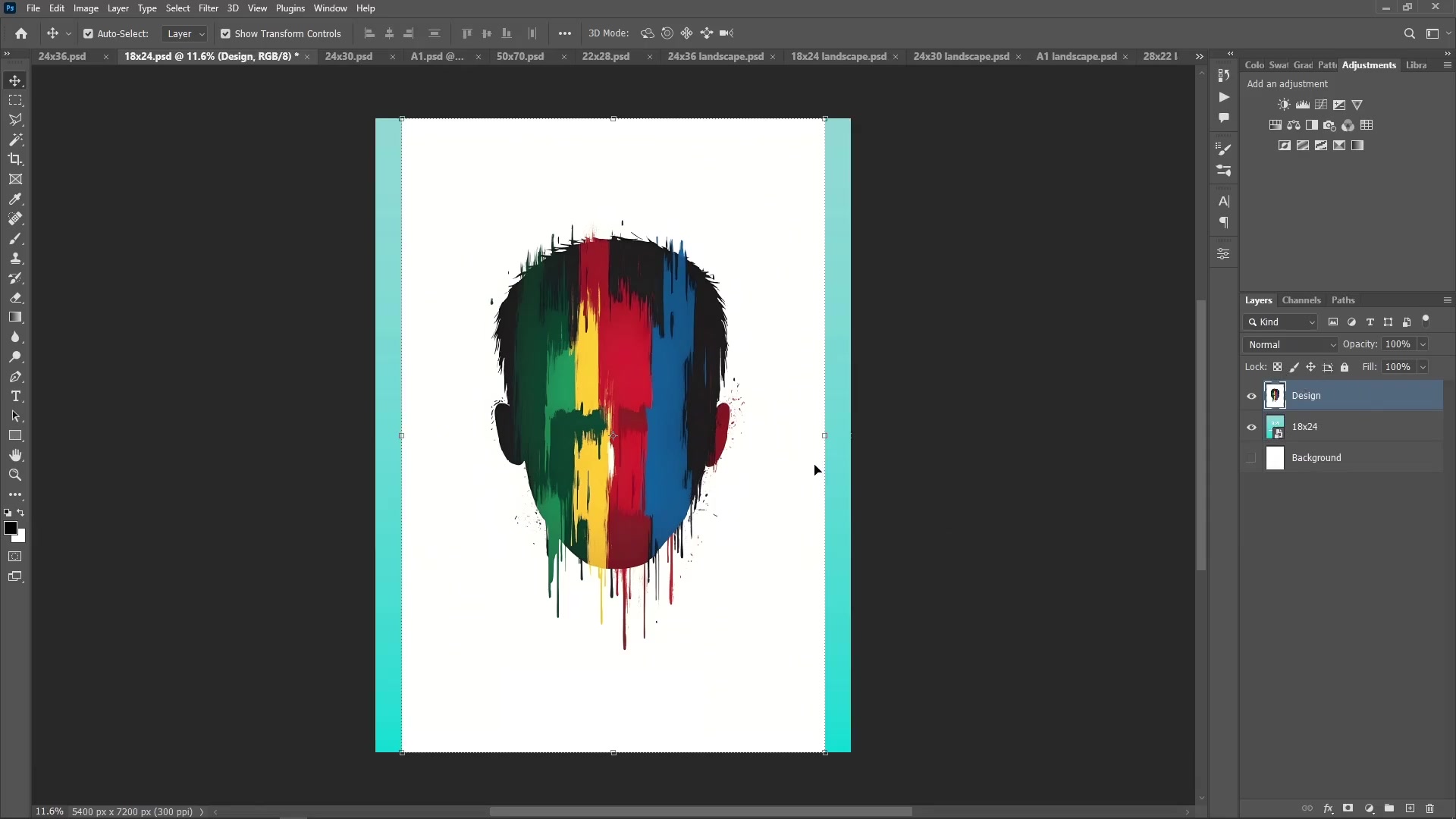Close the 50x70.psd document tab
1456x819 pixels.
(564, 57)
